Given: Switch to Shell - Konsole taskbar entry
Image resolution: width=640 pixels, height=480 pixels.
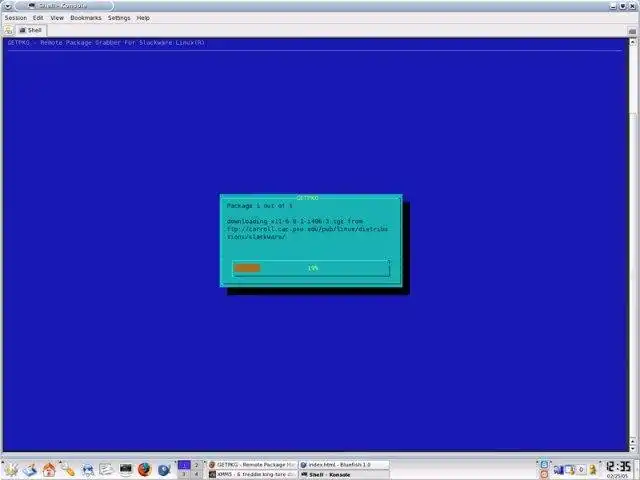Looking at the screenshot, I should click(344, 474).
